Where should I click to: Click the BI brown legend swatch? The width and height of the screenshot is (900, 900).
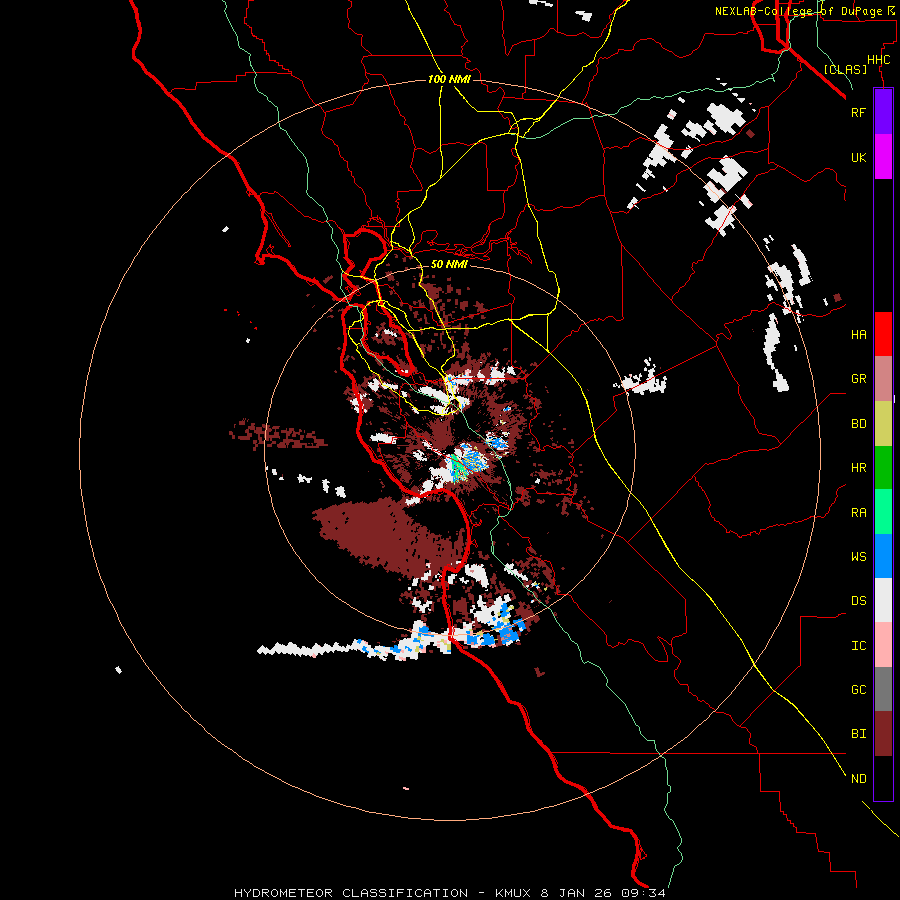tap(883, 734)
